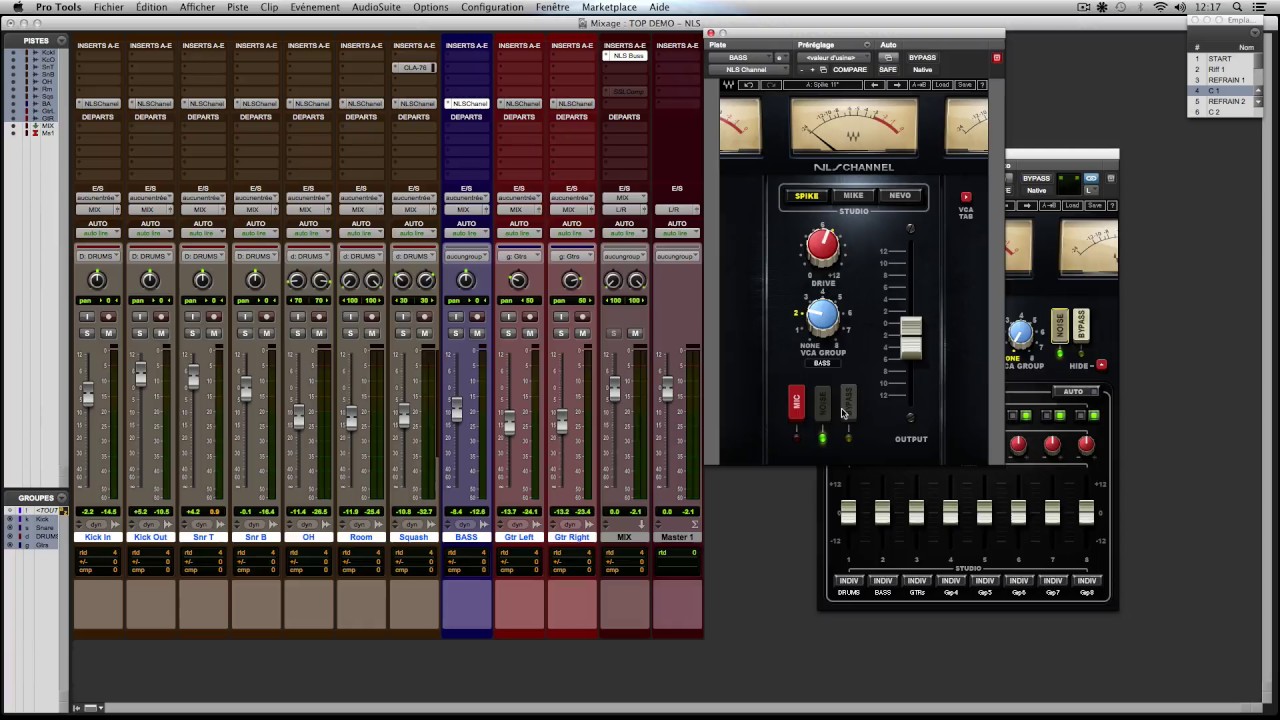The image size is (1280, 720).
Task: Toggle NOISE switch in NLS Channel
Action: 822,402
